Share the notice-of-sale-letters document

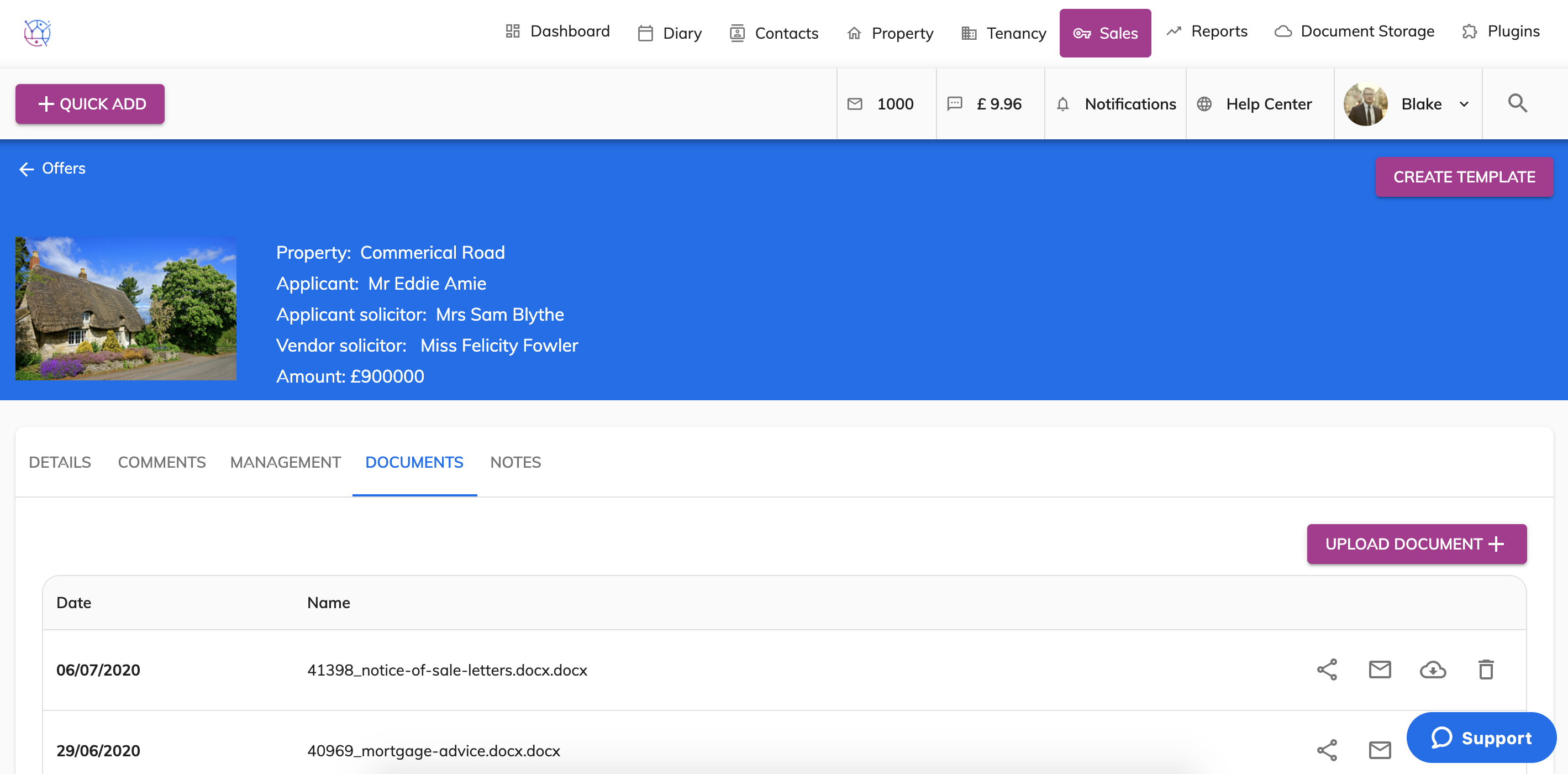[x=1327, y=670]
